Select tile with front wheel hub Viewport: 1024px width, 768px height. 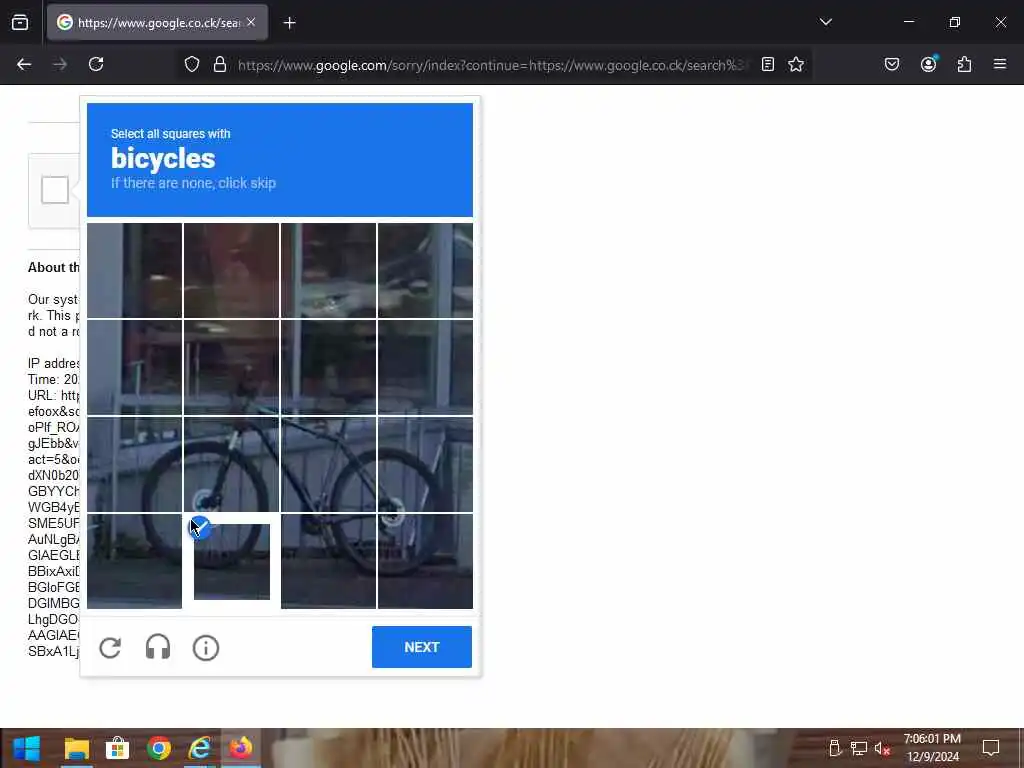coord(231,464)
